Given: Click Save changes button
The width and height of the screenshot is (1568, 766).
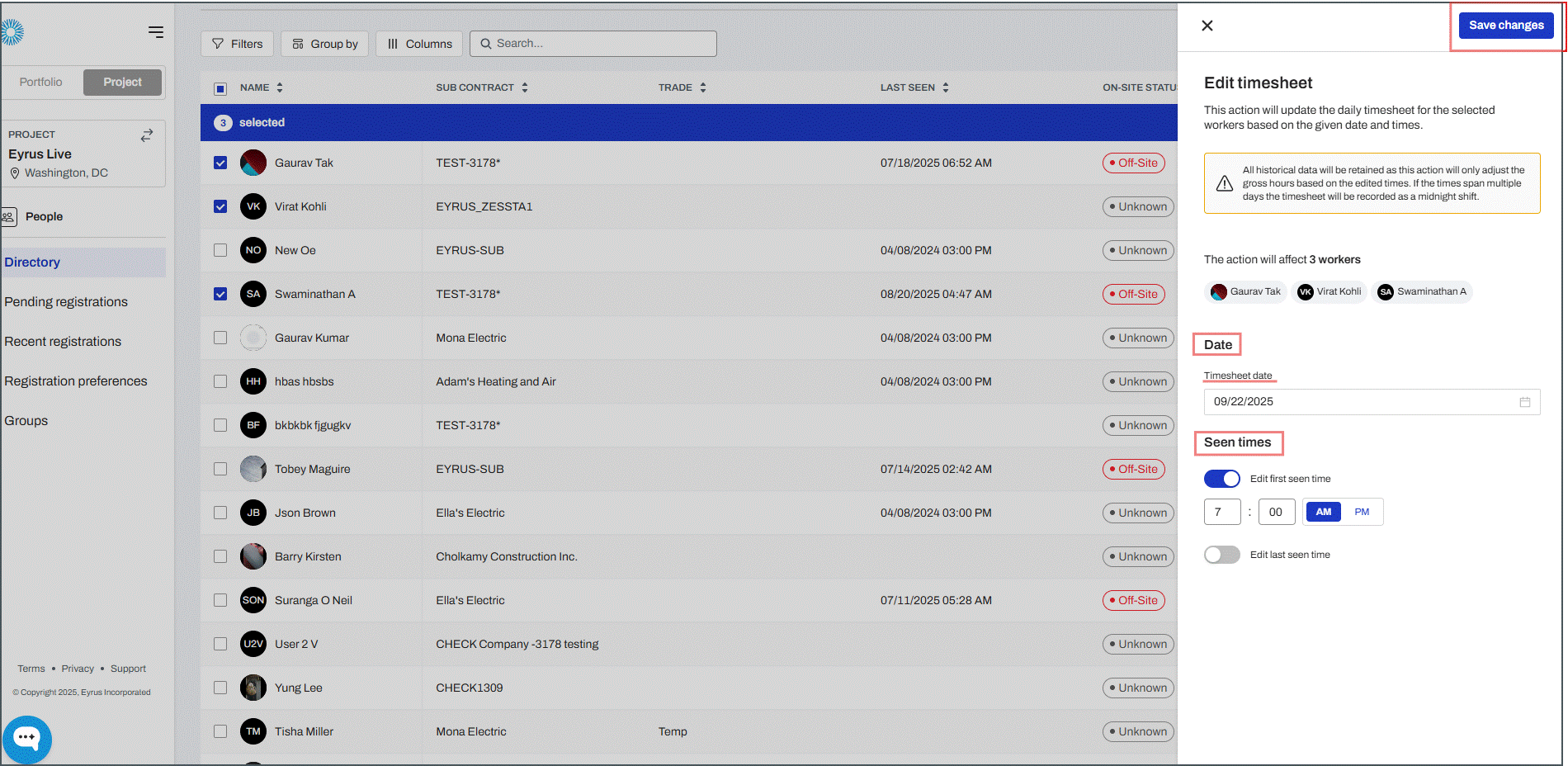Looking at the screenshot, I should [1506, 26].
